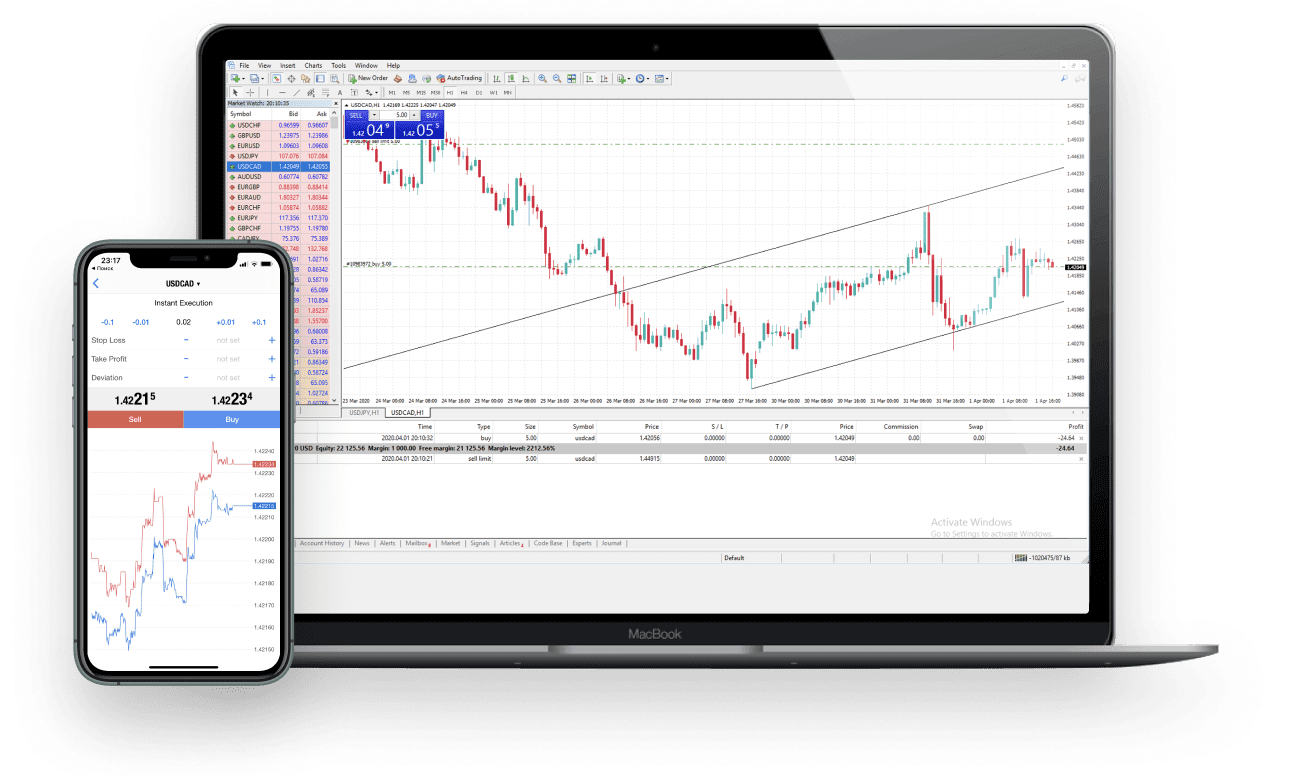Tap the red Sell button on phone
The image size is (1292, 775).
[135, 420]
